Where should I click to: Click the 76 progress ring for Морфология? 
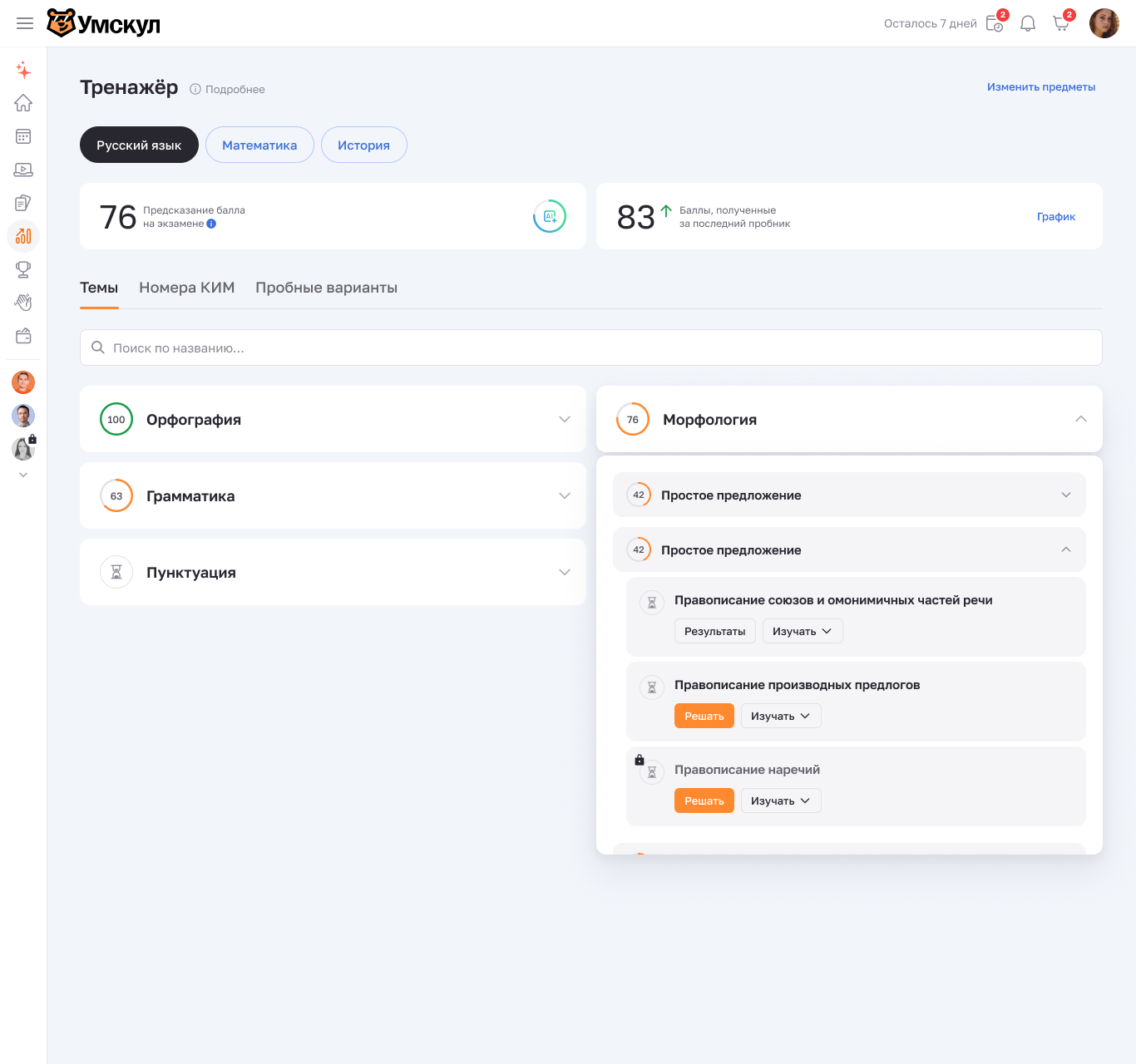633,419
